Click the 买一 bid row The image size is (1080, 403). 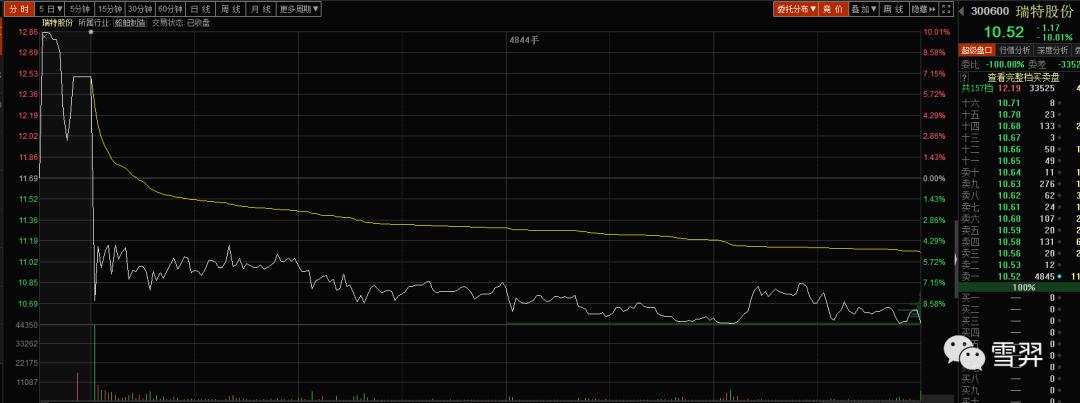click(1019, 297)
